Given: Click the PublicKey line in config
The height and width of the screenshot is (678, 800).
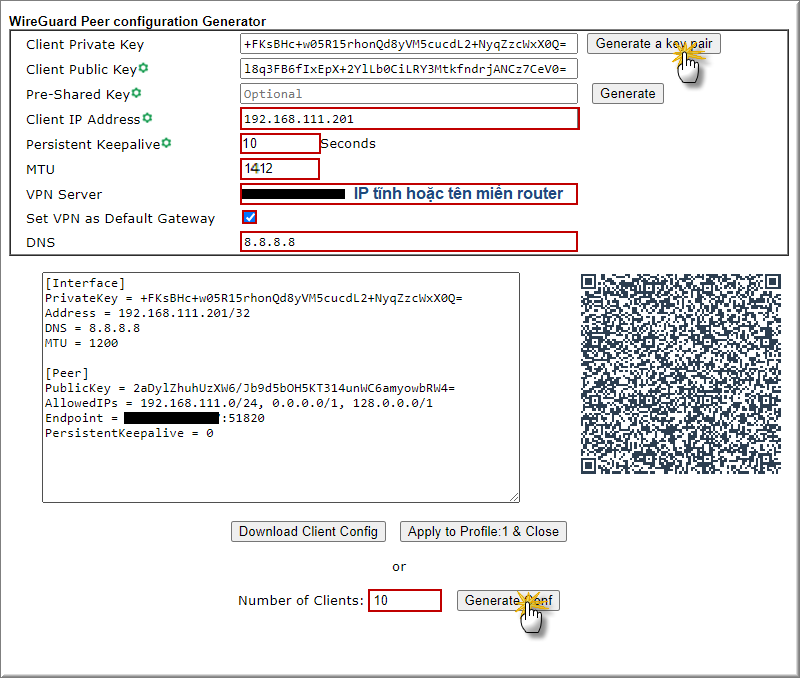Looking at the screenshot, I should pos(249,388).
